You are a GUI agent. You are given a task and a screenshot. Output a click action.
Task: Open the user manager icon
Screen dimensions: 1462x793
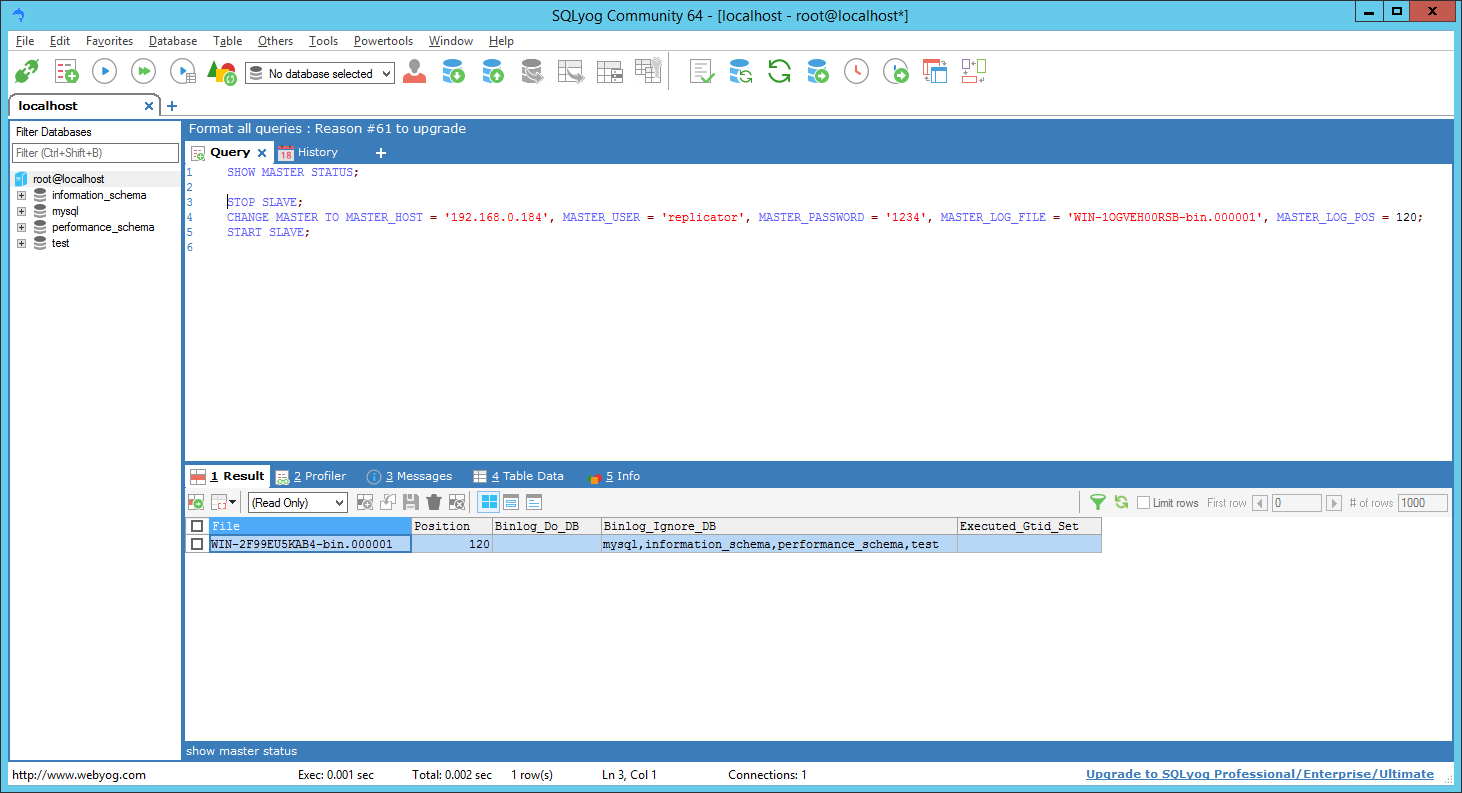click(415, 72)
